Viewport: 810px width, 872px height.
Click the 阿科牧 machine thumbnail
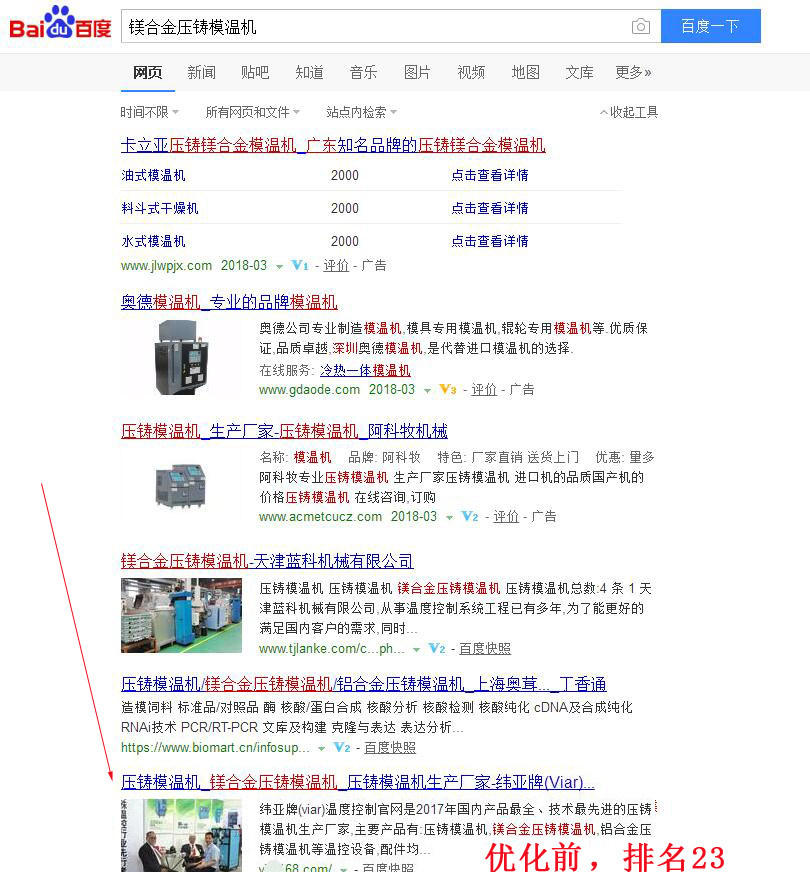point(181,487)
